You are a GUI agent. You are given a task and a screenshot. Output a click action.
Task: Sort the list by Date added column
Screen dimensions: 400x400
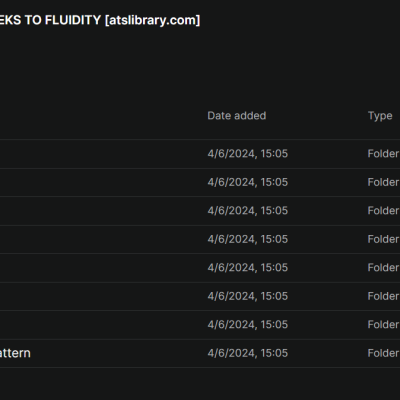237,116
